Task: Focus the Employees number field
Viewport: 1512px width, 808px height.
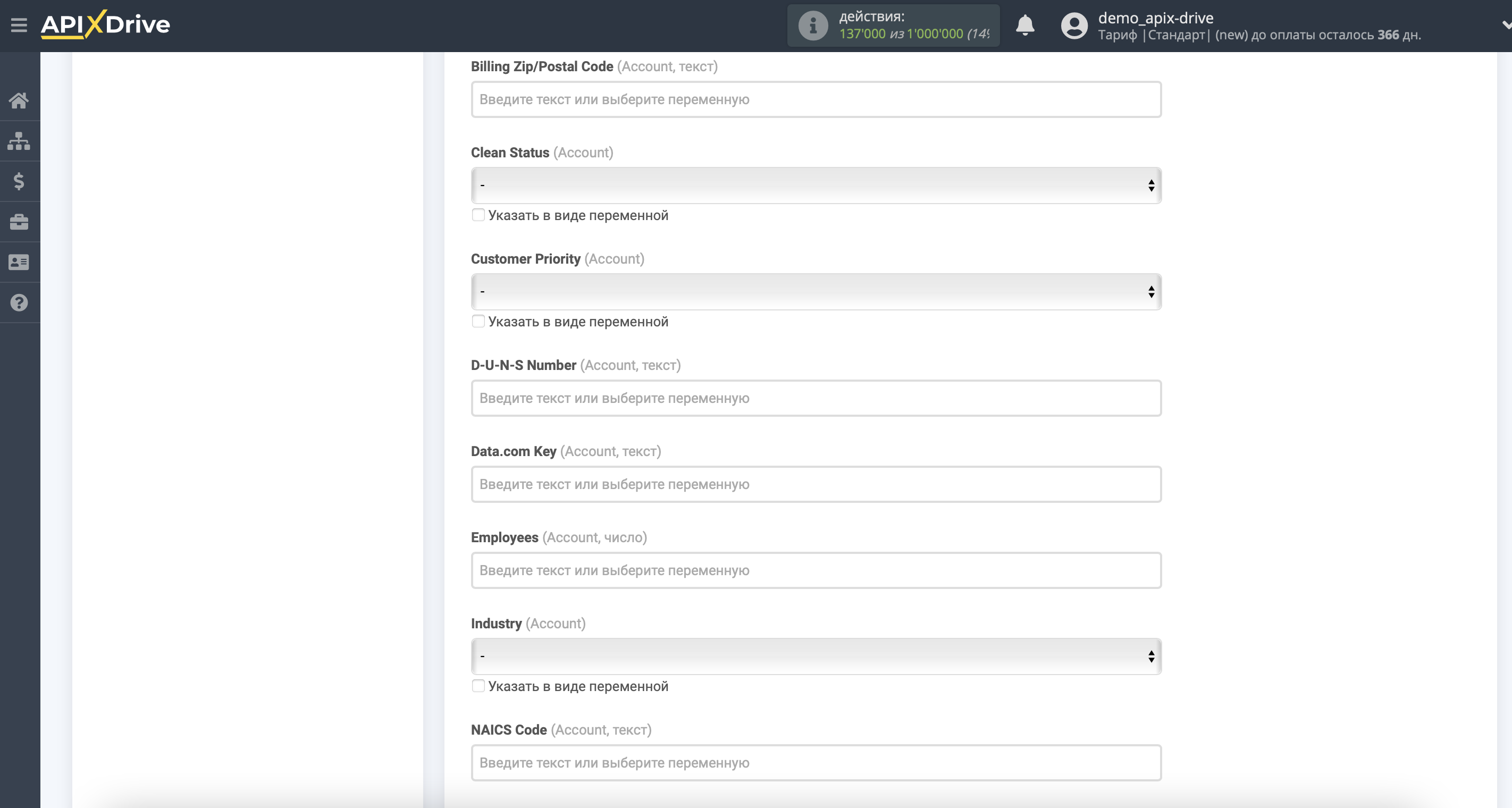Action: (816, 570)
